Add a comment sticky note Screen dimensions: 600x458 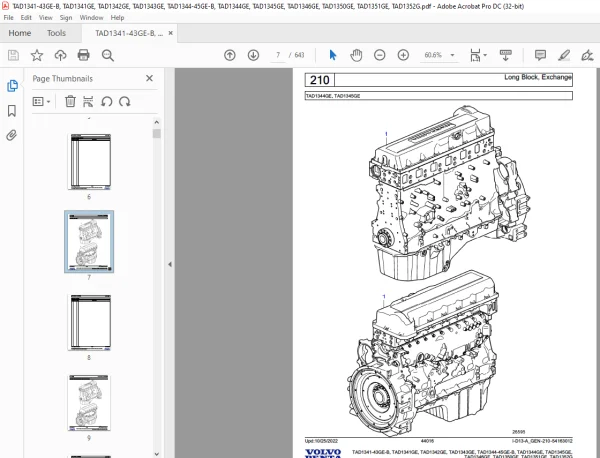(x=540, y=55)
